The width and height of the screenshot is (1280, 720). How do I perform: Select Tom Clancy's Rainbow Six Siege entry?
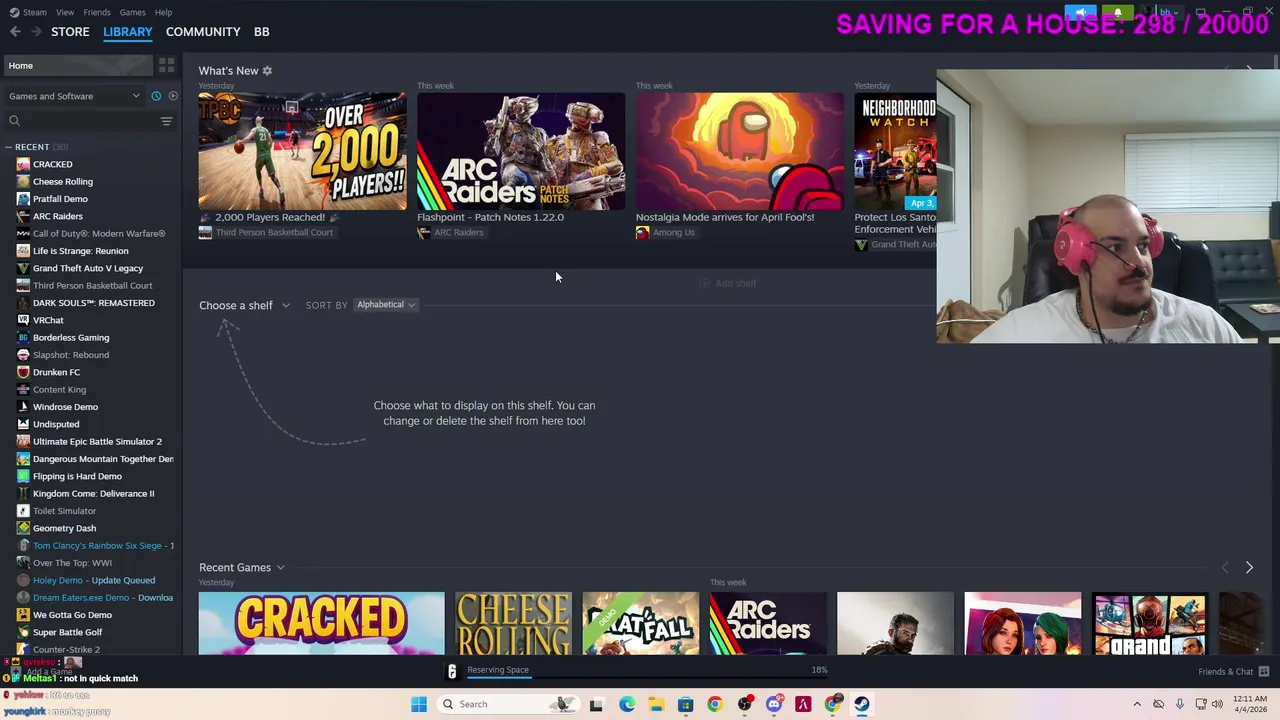point(103,546)
